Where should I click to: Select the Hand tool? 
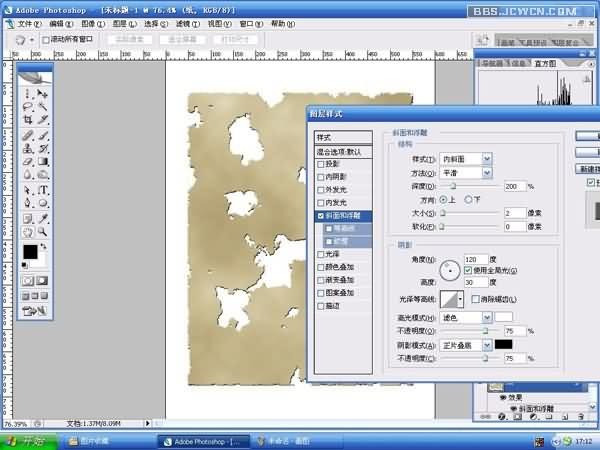point(28,232)
